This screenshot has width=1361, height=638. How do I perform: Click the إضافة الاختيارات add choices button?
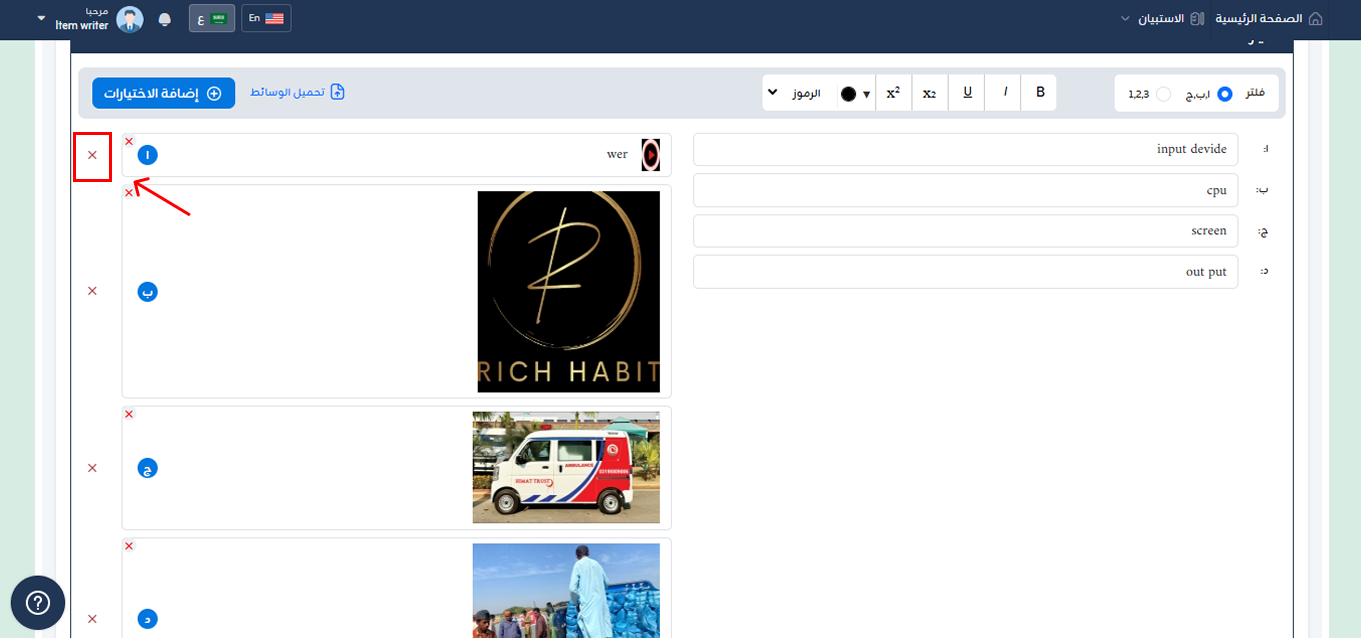[164, 93]
